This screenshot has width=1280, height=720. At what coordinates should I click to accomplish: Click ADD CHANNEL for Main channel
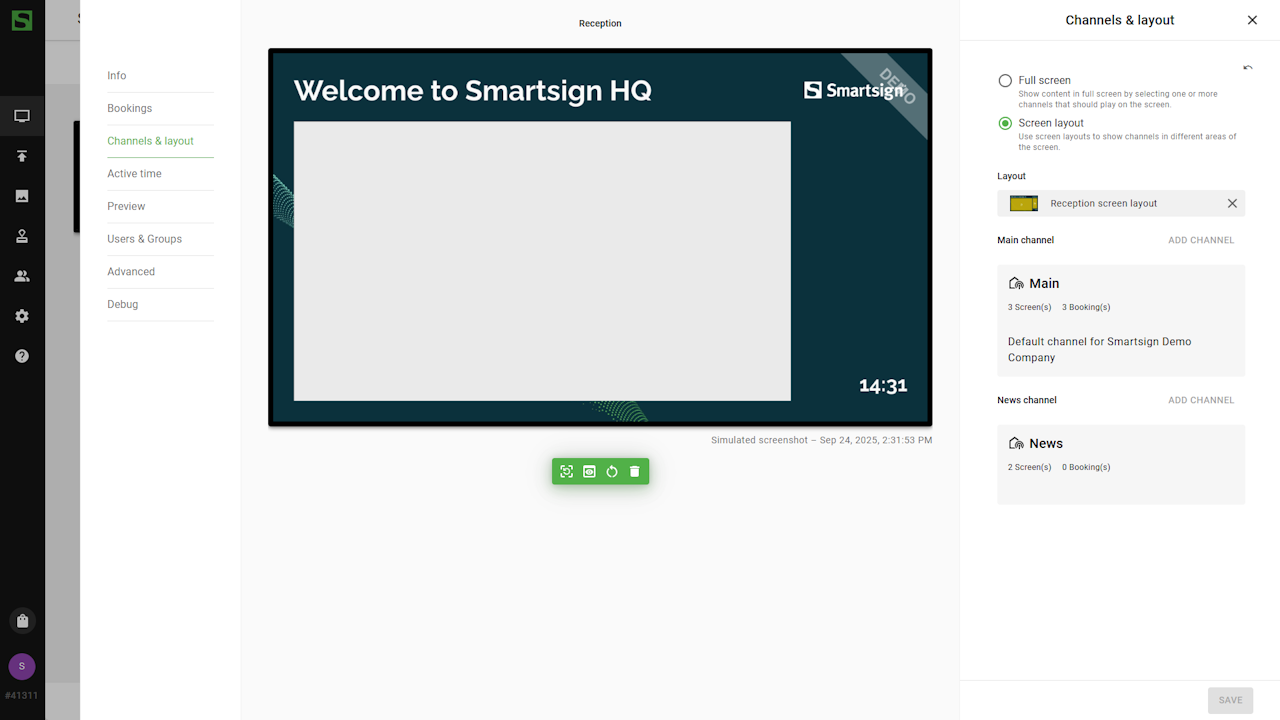(x=1201, y=240)
